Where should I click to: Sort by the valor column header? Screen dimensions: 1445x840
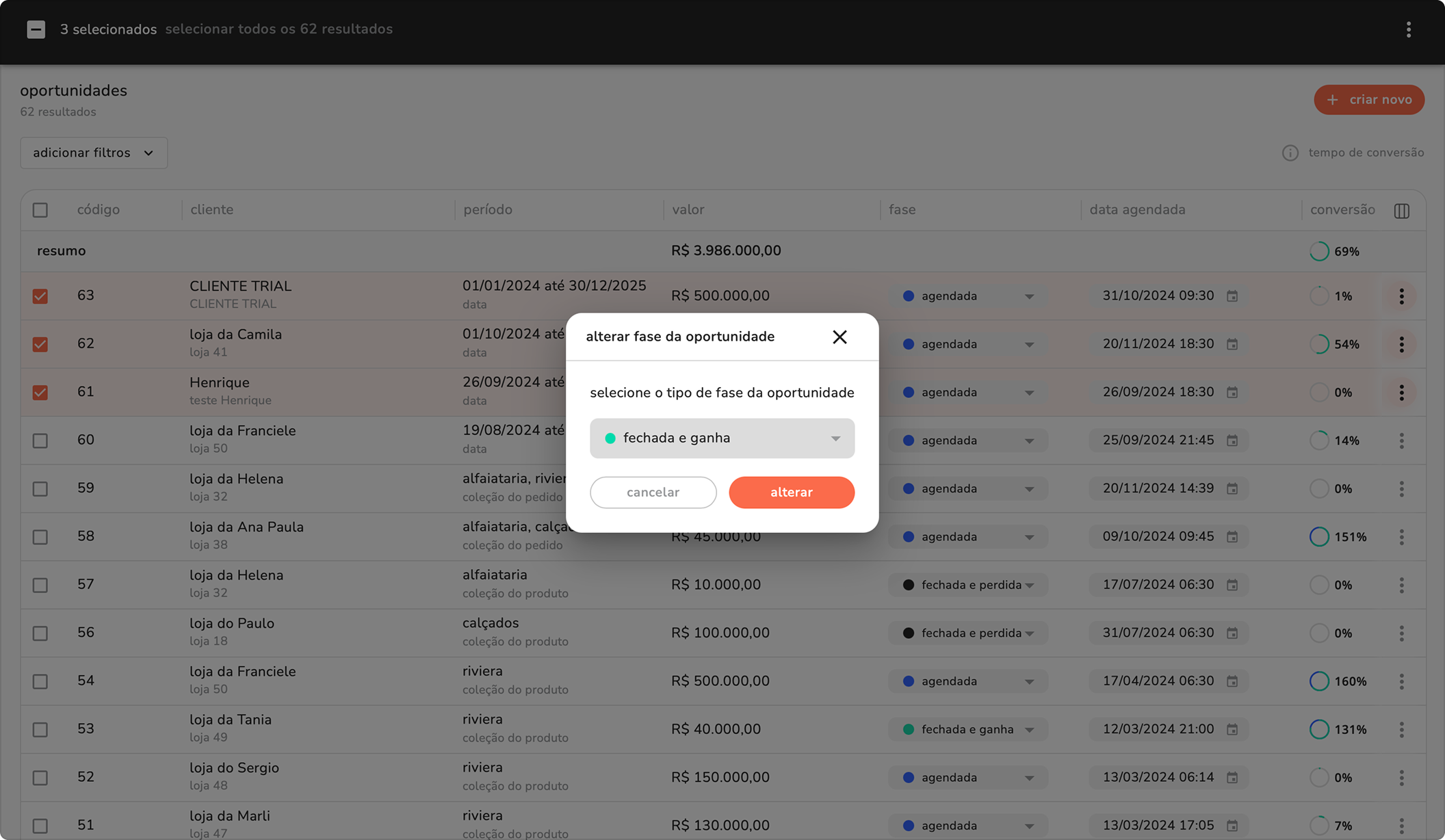point(688,210)
